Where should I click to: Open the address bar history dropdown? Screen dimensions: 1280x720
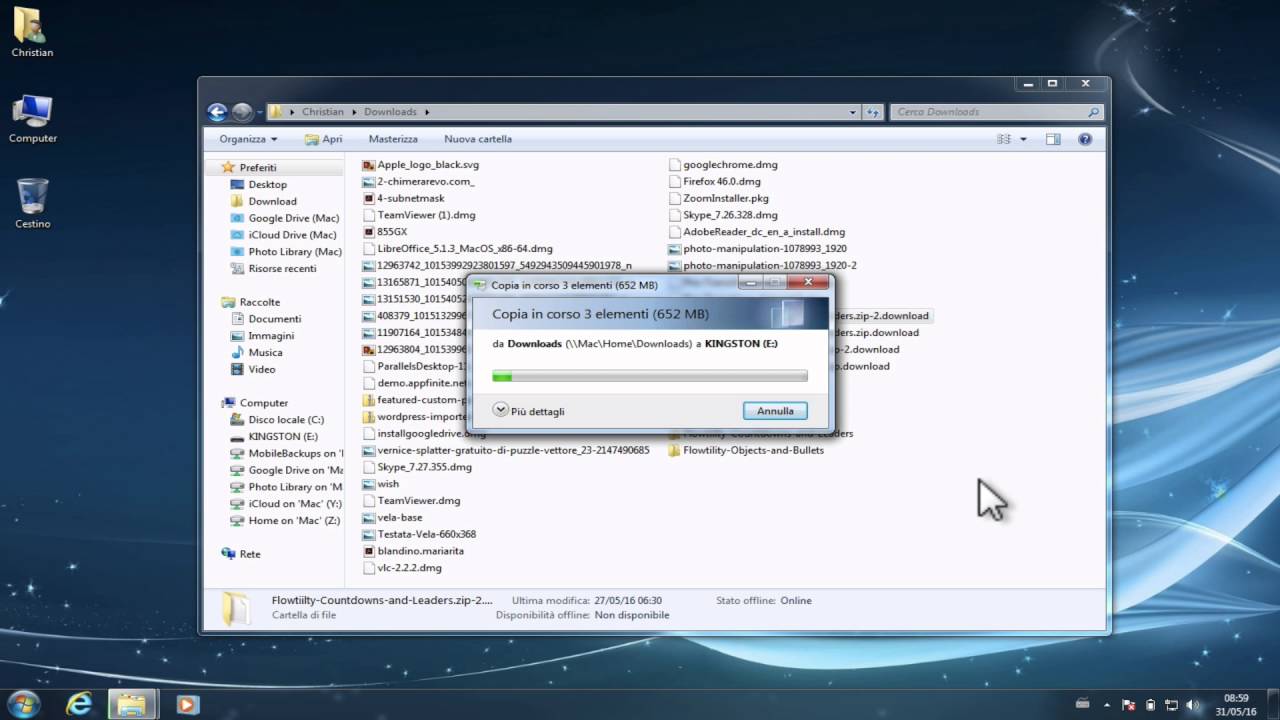click(x=853, y=112)
